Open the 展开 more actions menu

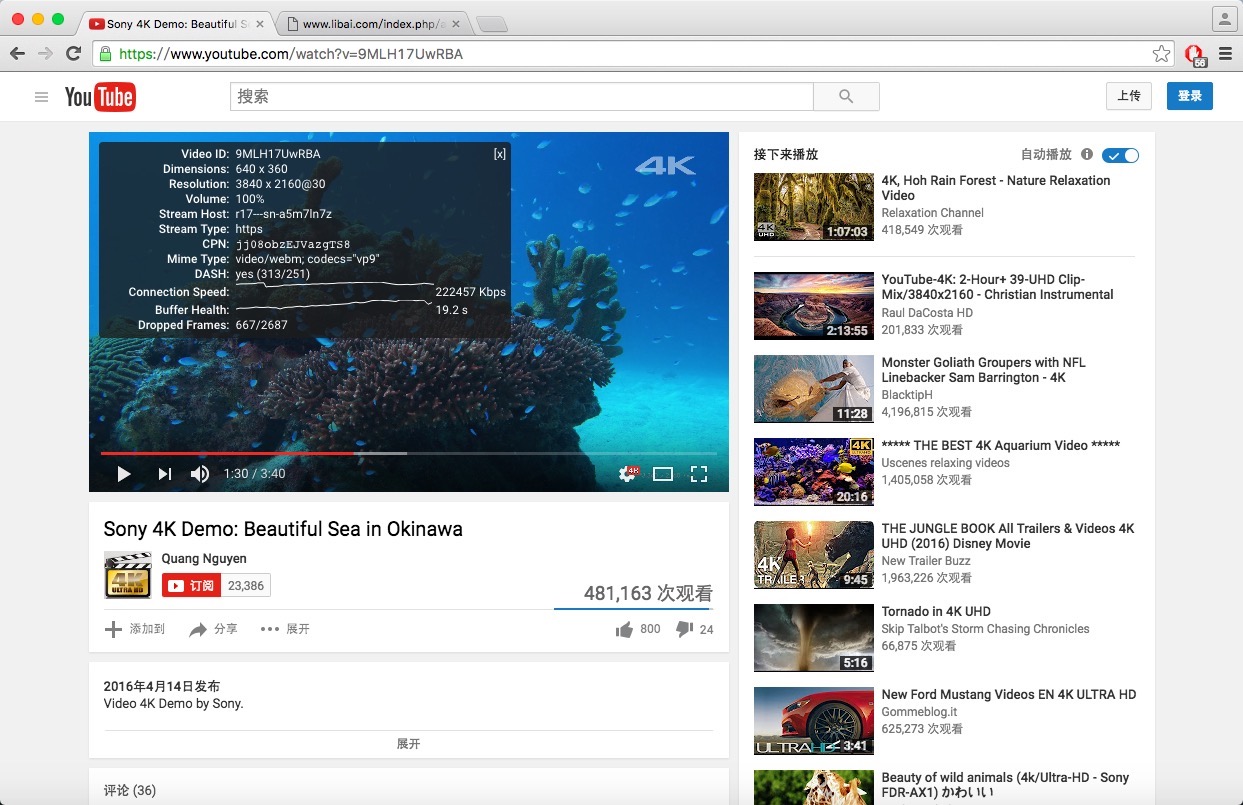tap(285, 629)
